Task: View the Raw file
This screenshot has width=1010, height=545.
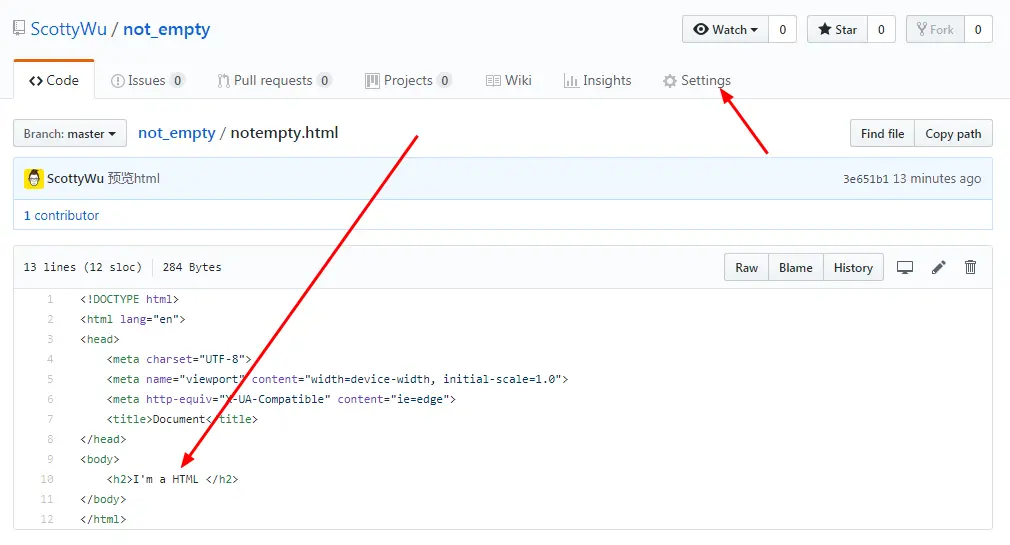Action: [747, 267]
